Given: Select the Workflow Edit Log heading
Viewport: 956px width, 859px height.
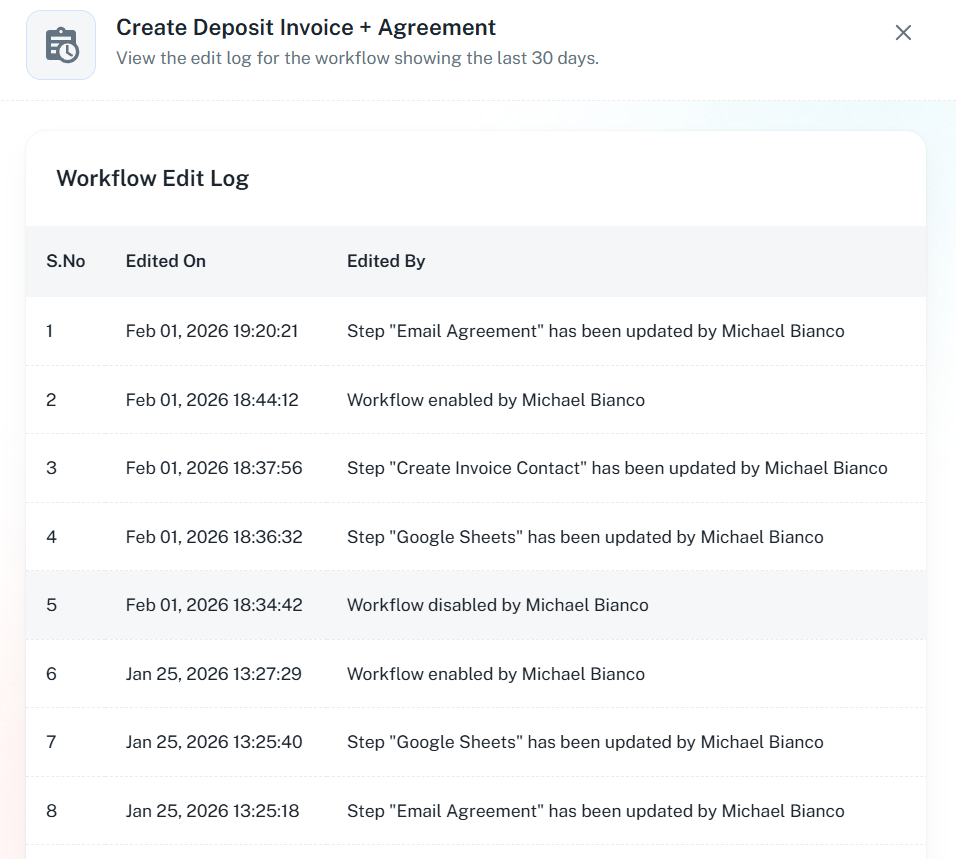Looking at the screenshot, I should 153,179.
